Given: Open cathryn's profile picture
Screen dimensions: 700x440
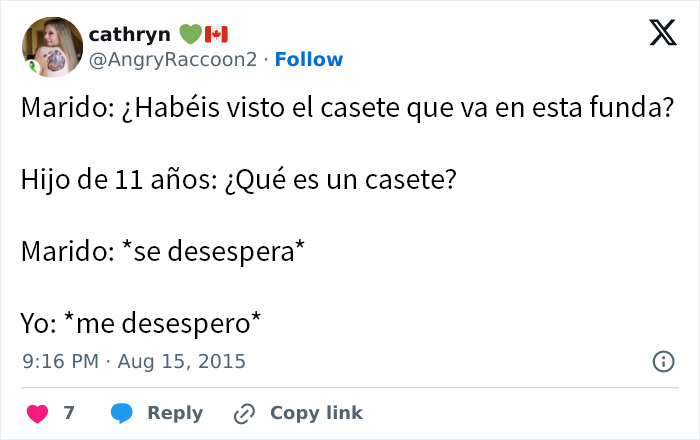Looking at the screenshot, I should pos(52,46).
